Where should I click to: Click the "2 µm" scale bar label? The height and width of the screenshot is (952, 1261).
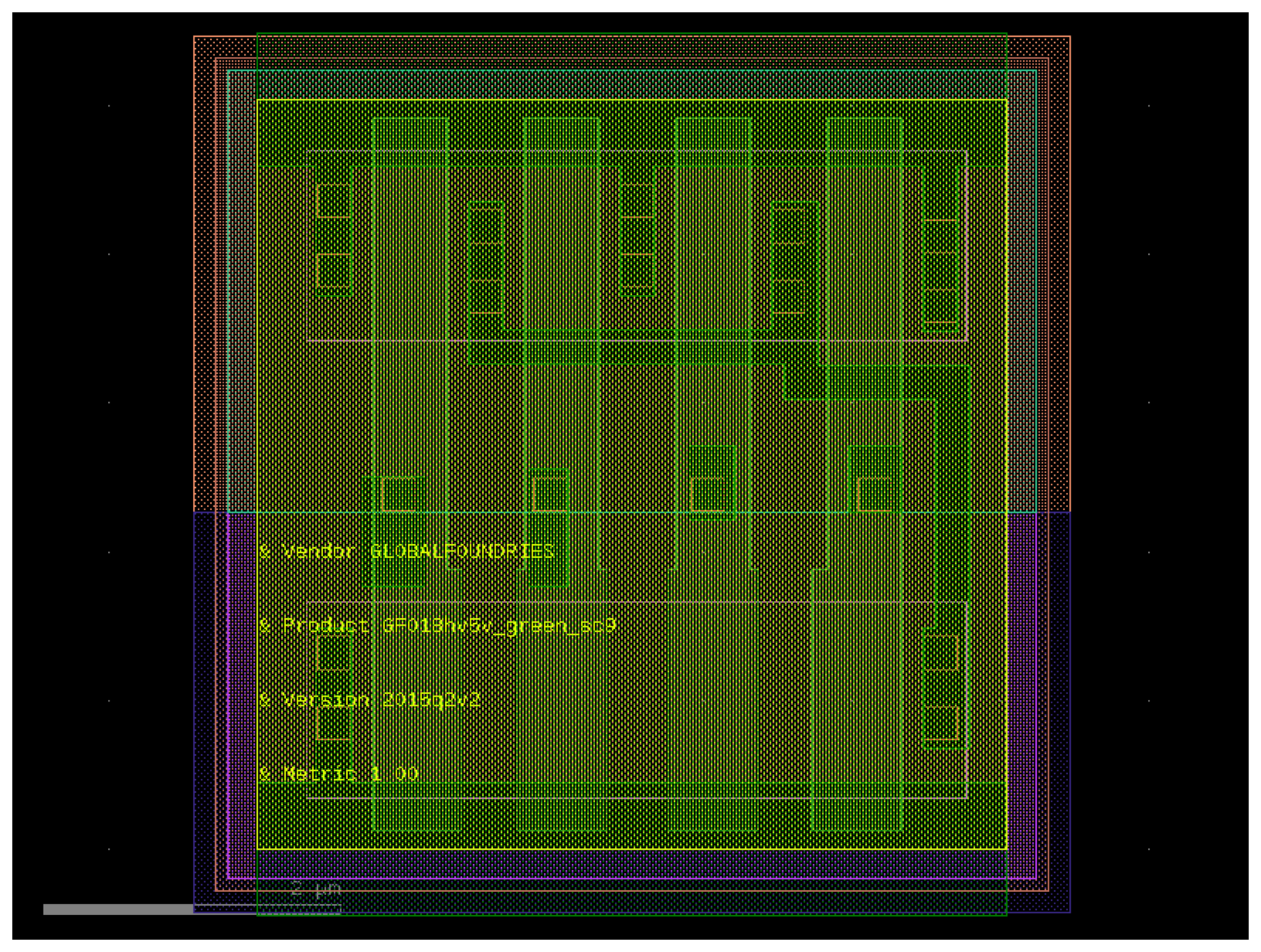pos(316,889)
